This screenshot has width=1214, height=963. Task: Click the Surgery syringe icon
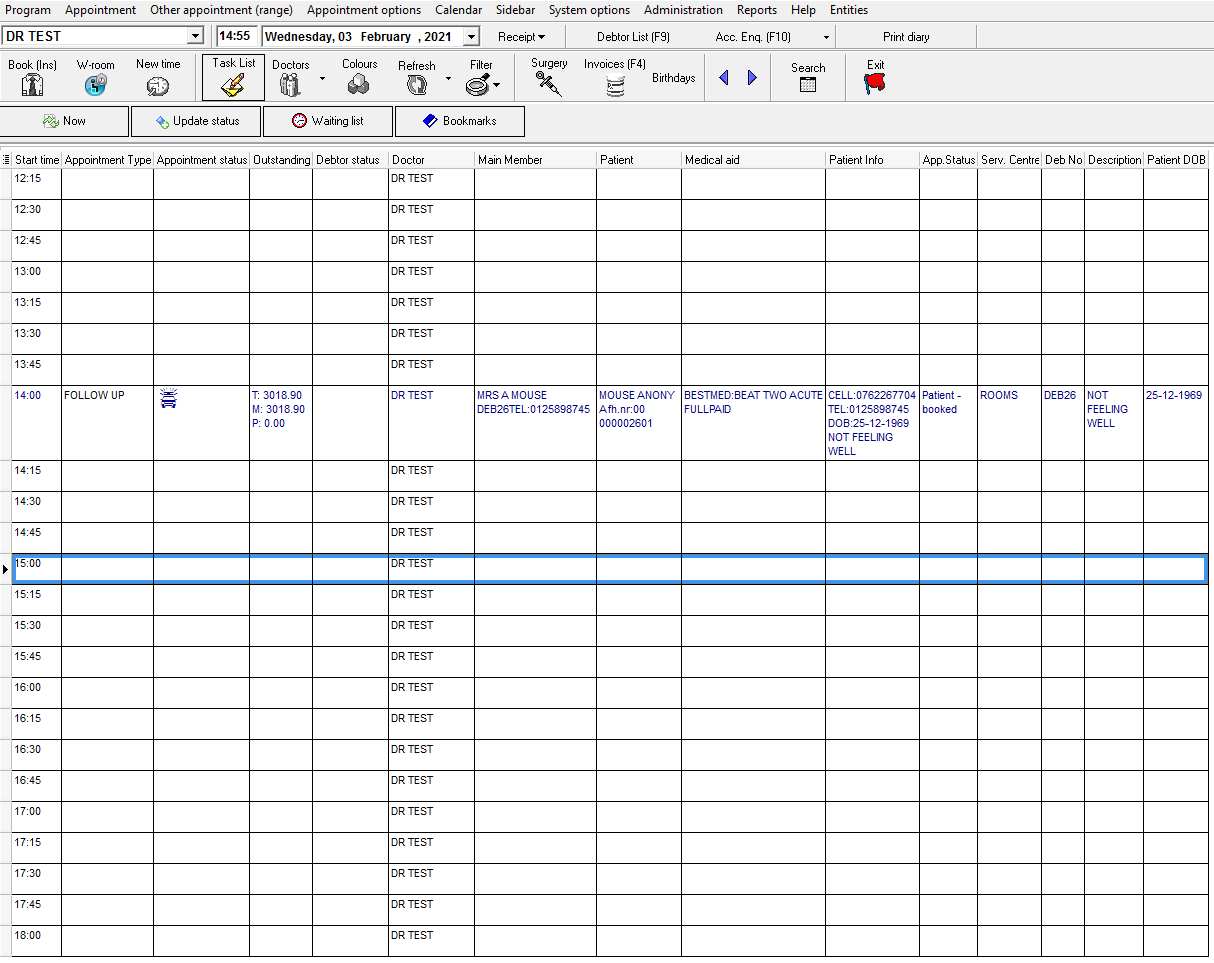point(549,84)
